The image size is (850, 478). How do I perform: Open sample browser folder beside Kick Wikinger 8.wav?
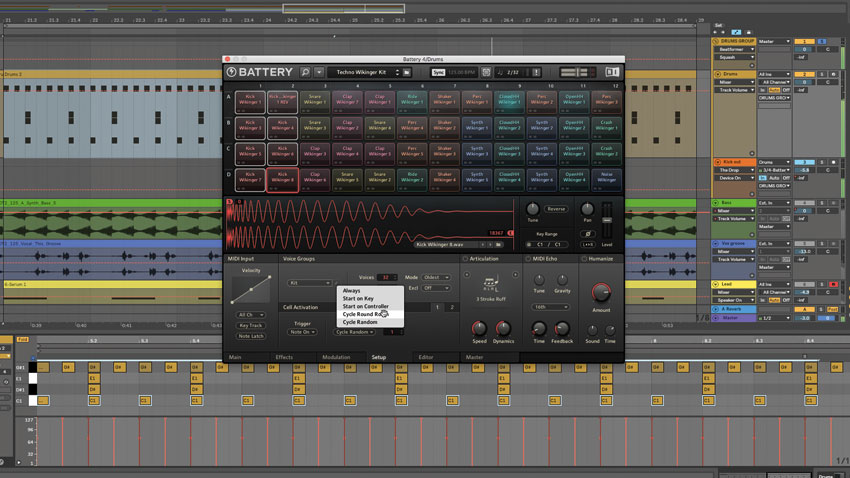point(499,244)
